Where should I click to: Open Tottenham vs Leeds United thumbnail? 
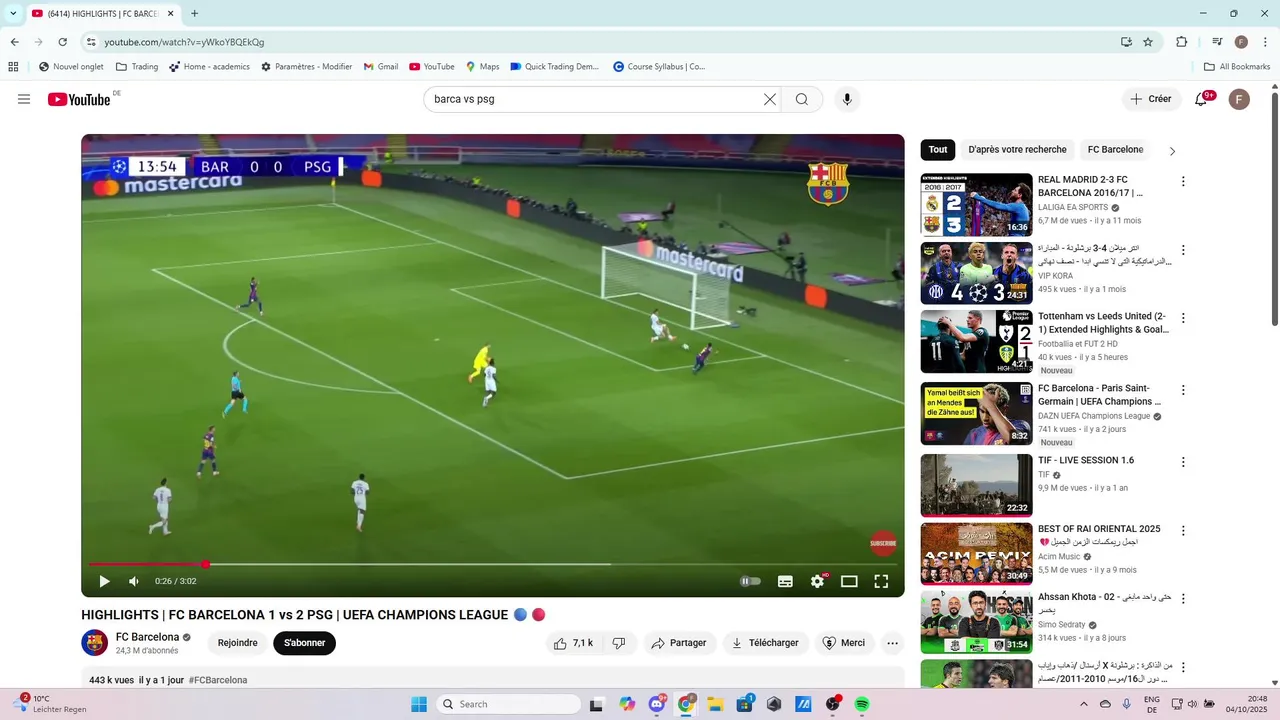tap(976, 341)
